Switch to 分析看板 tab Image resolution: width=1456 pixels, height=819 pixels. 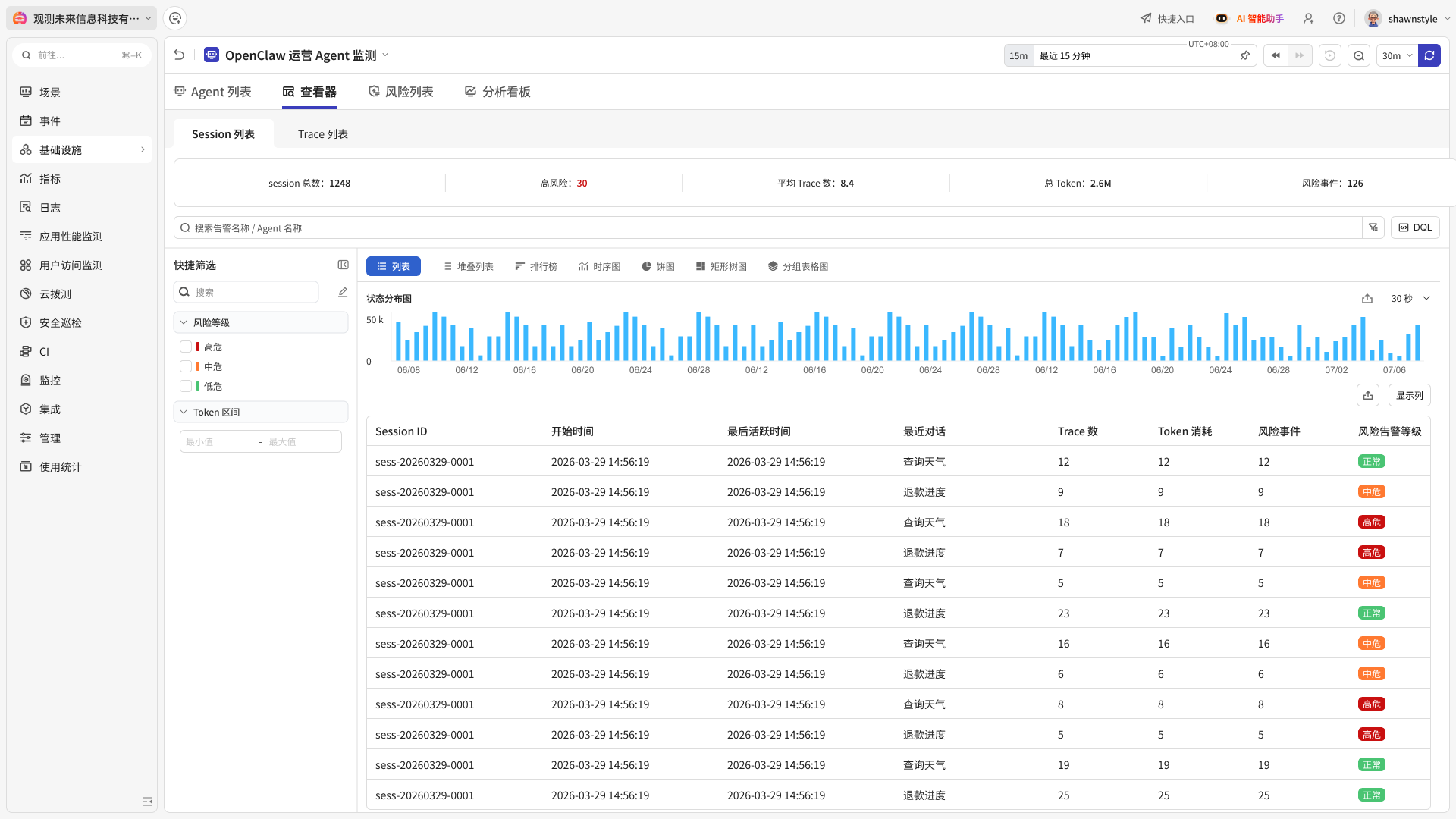[497, 92]
